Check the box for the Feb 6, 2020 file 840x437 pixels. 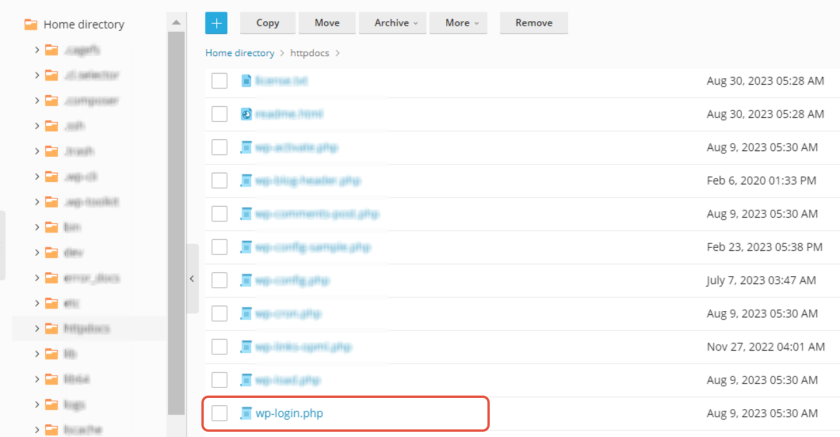(219, 181)
